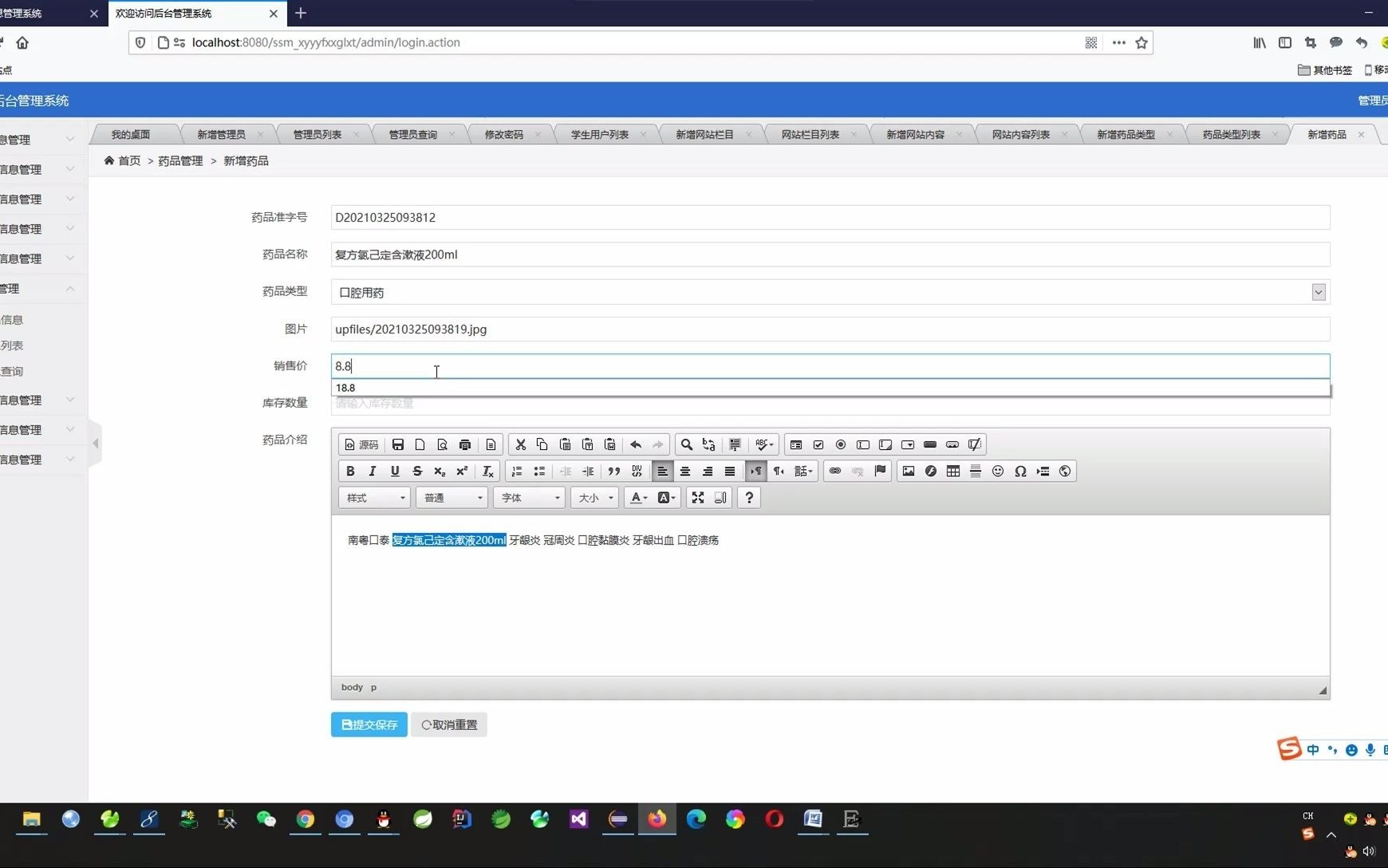Maximize the rich text editor

point(697,497)
